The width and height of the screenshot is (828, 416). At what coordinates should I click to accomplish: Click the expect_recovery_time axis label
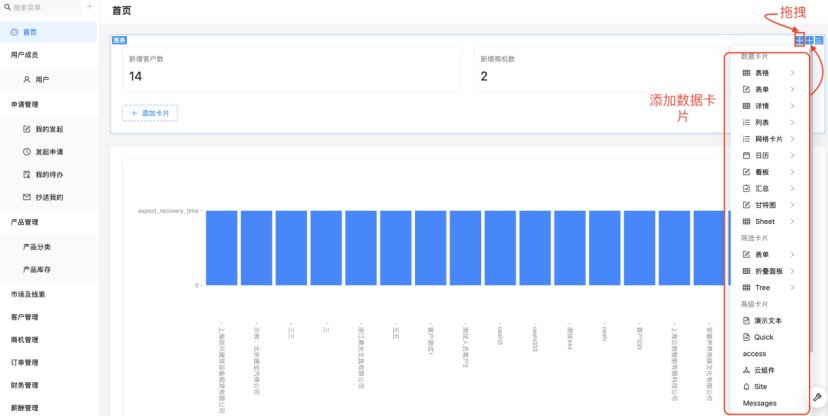(168, 211)
